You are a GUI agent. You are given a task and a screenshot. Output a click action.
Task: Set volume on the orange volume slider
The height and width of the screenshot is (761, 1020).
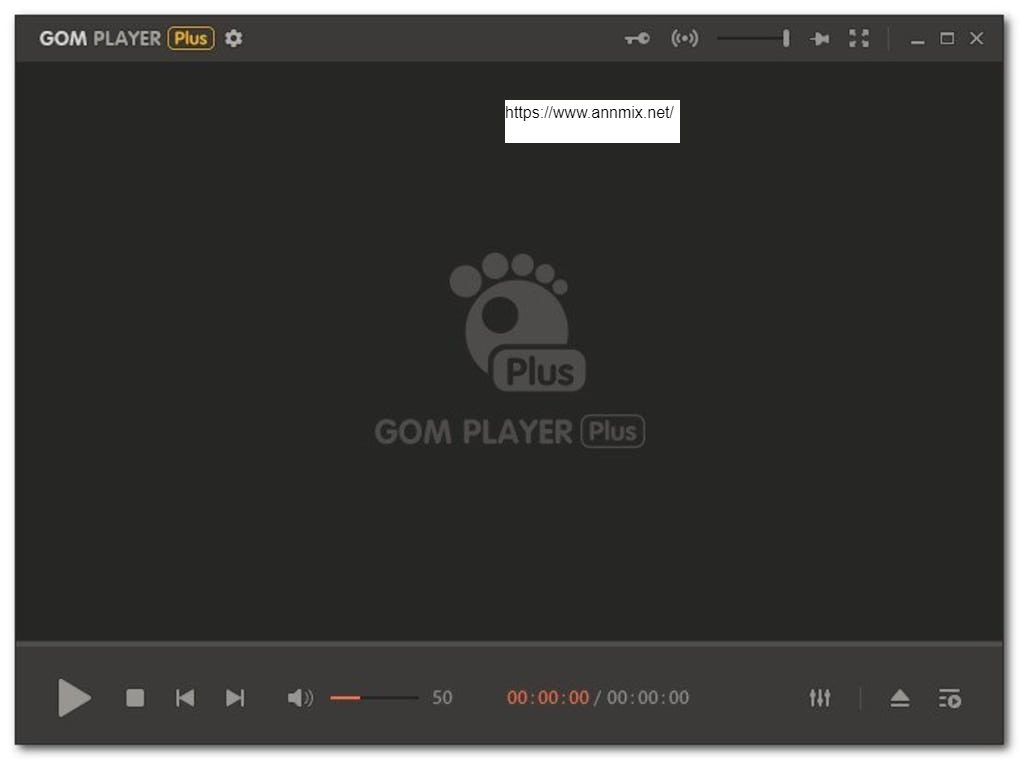tap(374, 698)
